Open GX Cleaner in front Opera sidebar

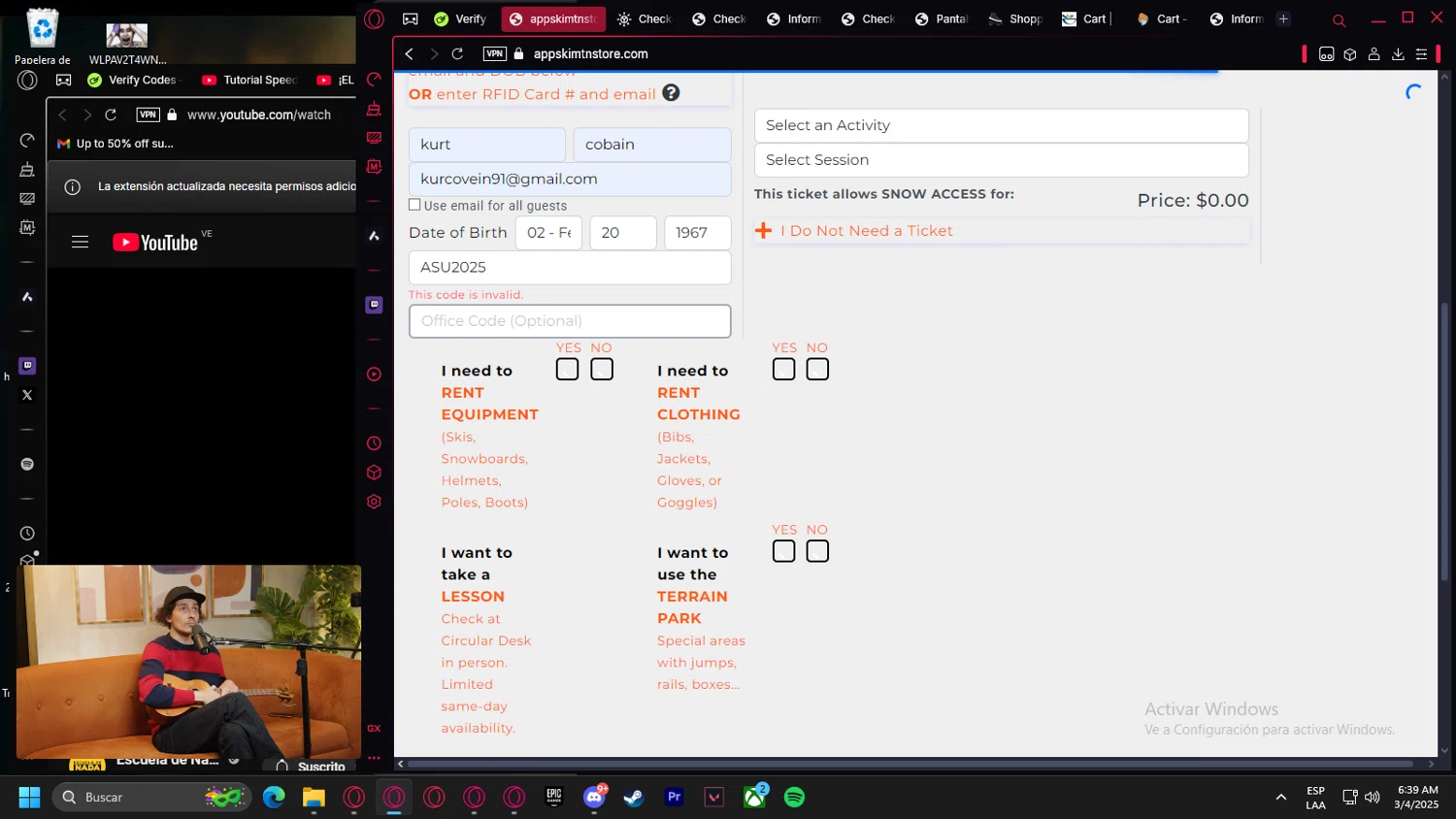[x=374, y=109]
